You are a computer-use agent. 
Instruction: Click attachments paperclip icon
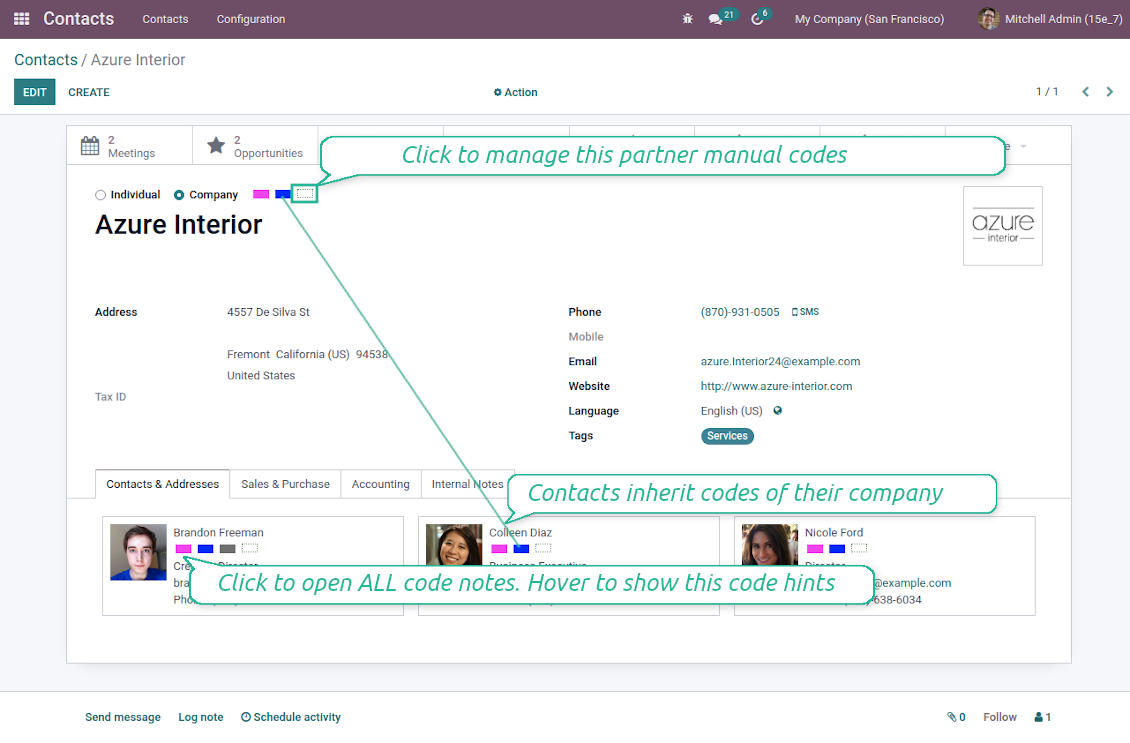[951, 717]
